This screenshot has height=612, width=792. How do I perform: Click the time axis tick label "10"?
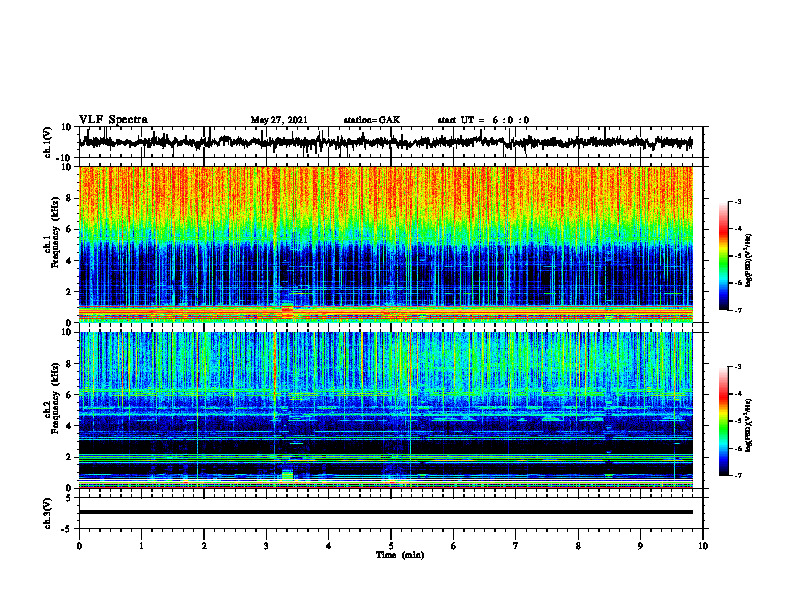703,546
